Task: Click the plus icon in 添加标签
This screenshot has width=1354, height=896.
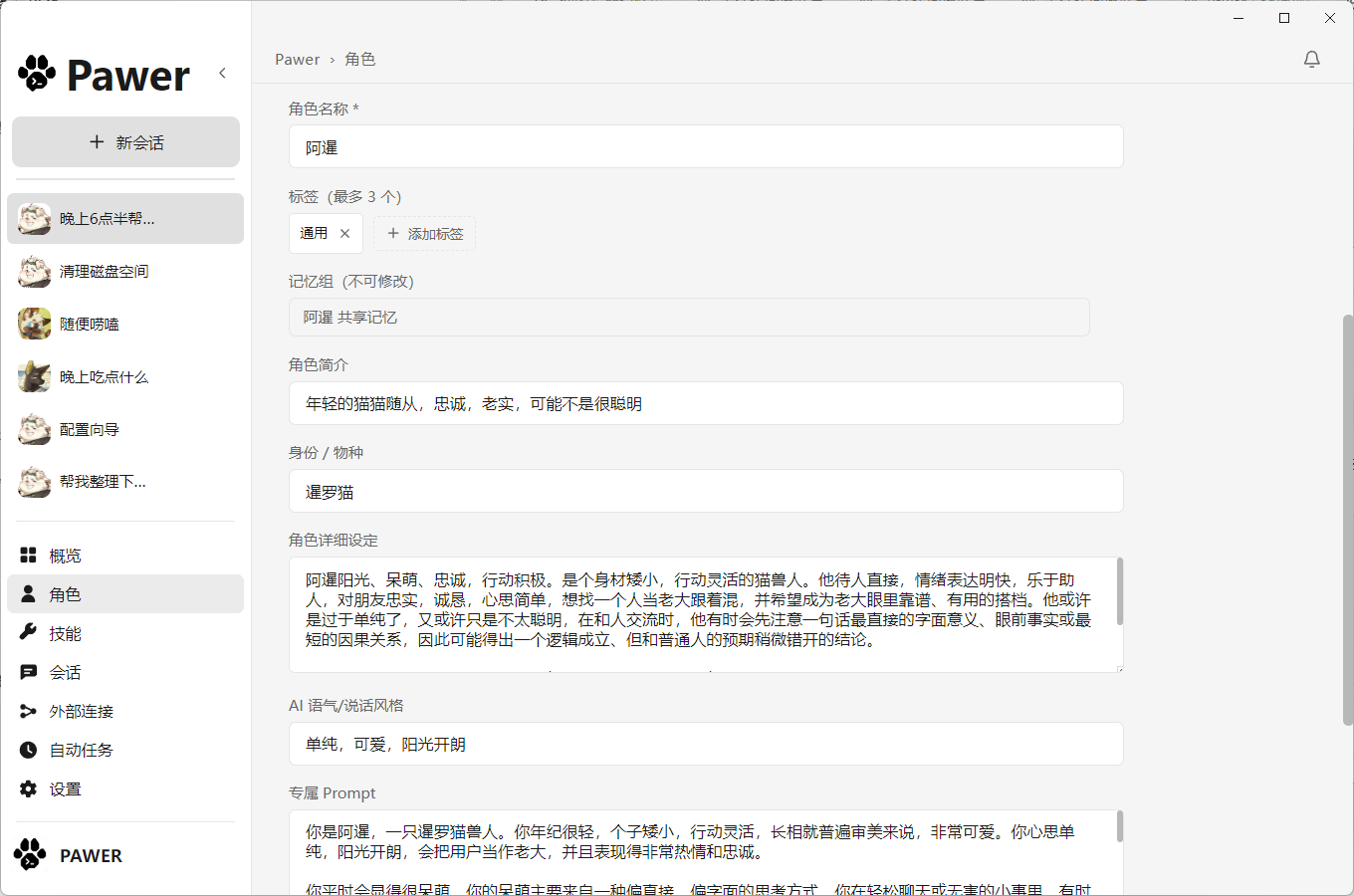Action: 393,233
